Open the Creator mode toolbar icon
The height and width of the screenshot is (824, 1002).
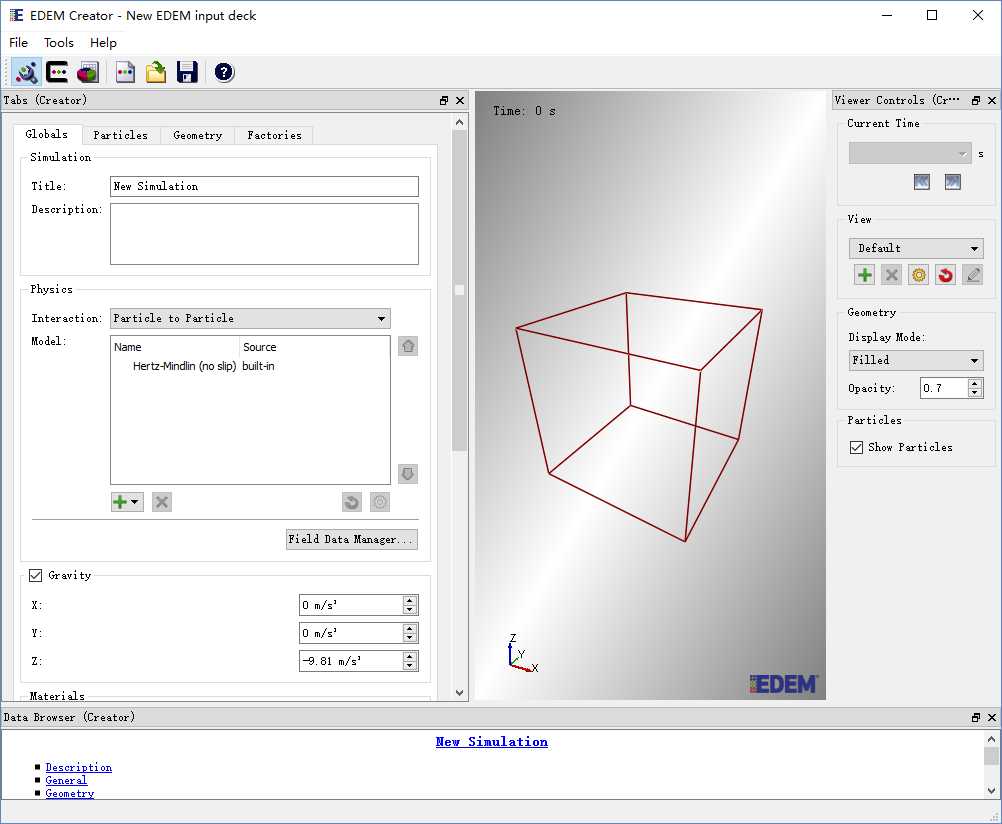26,72
